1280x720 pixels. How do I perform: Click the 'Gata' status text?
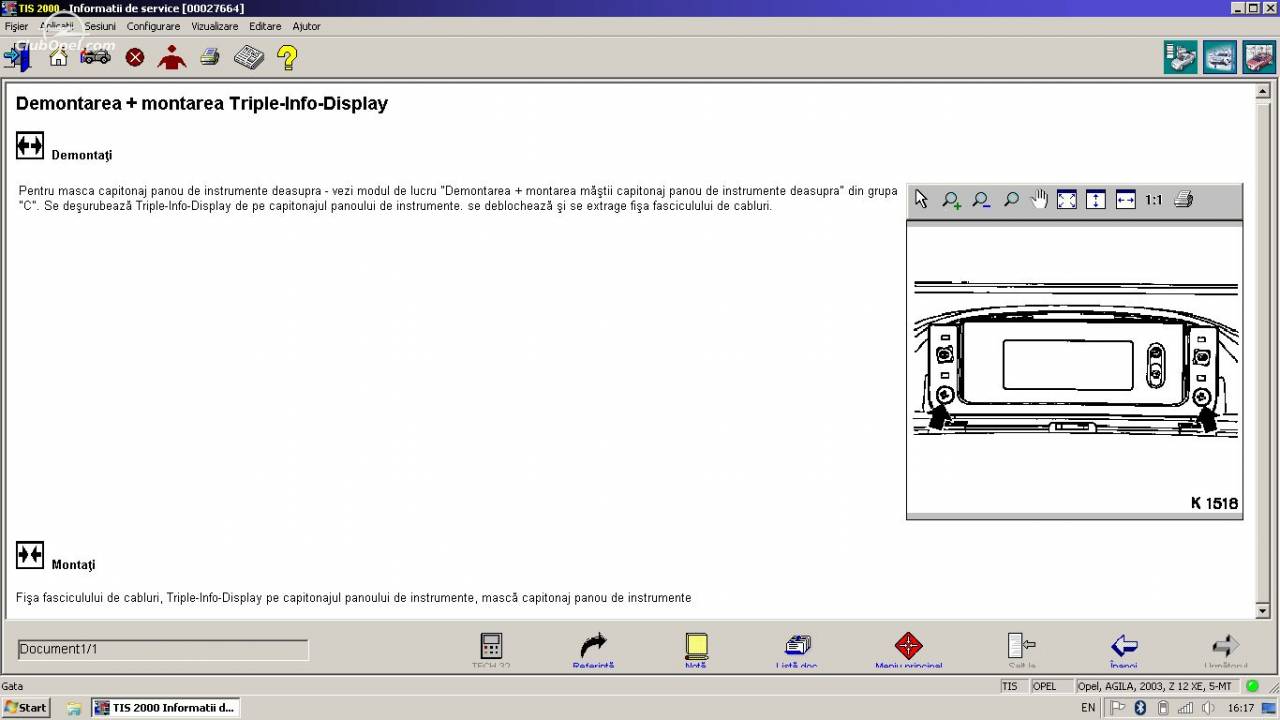click(x=12, y=686)
